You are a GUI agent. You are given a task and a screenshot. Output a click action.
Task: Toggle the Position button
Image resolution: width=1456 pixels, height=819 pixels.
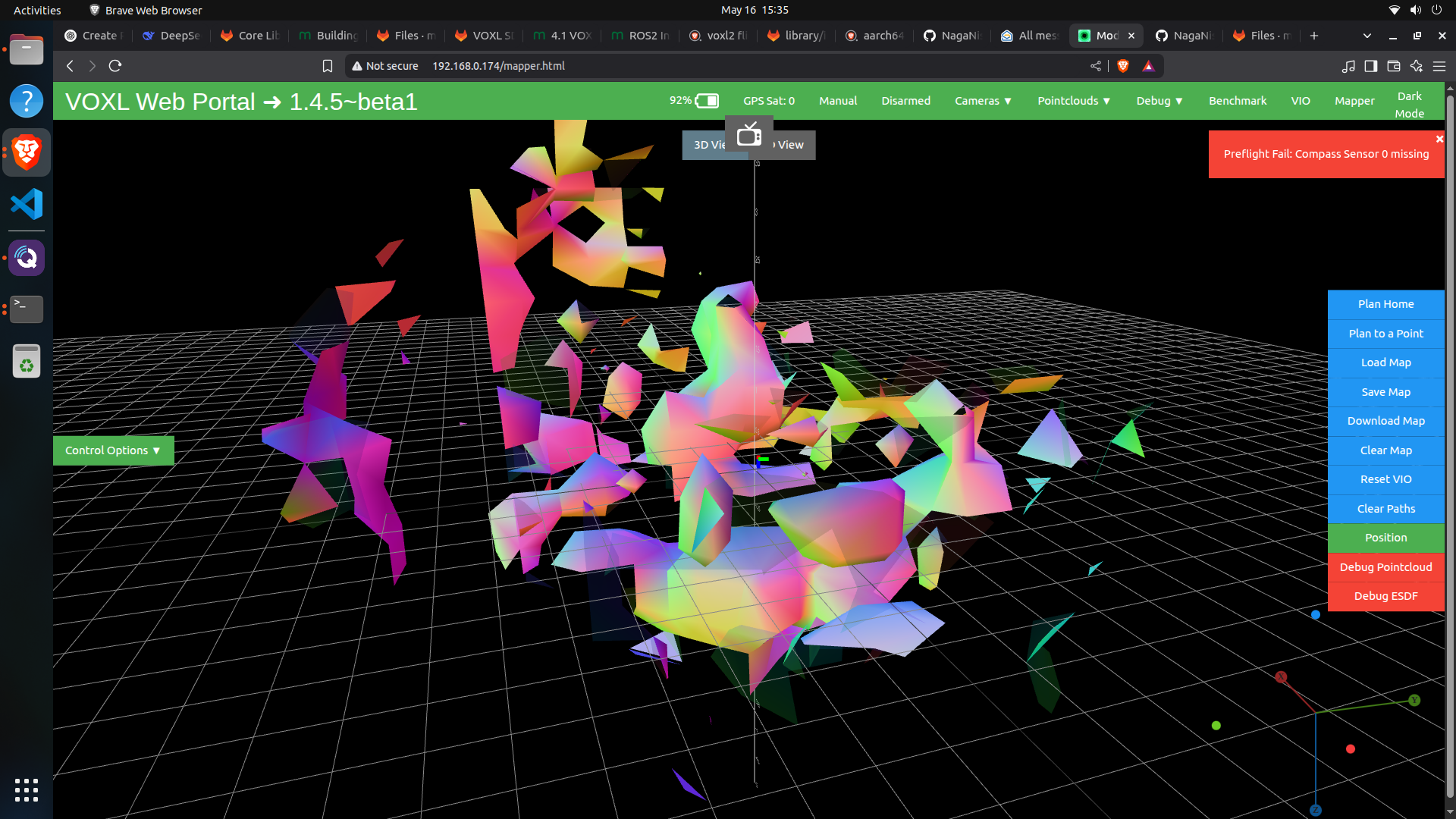[1385, 538]
